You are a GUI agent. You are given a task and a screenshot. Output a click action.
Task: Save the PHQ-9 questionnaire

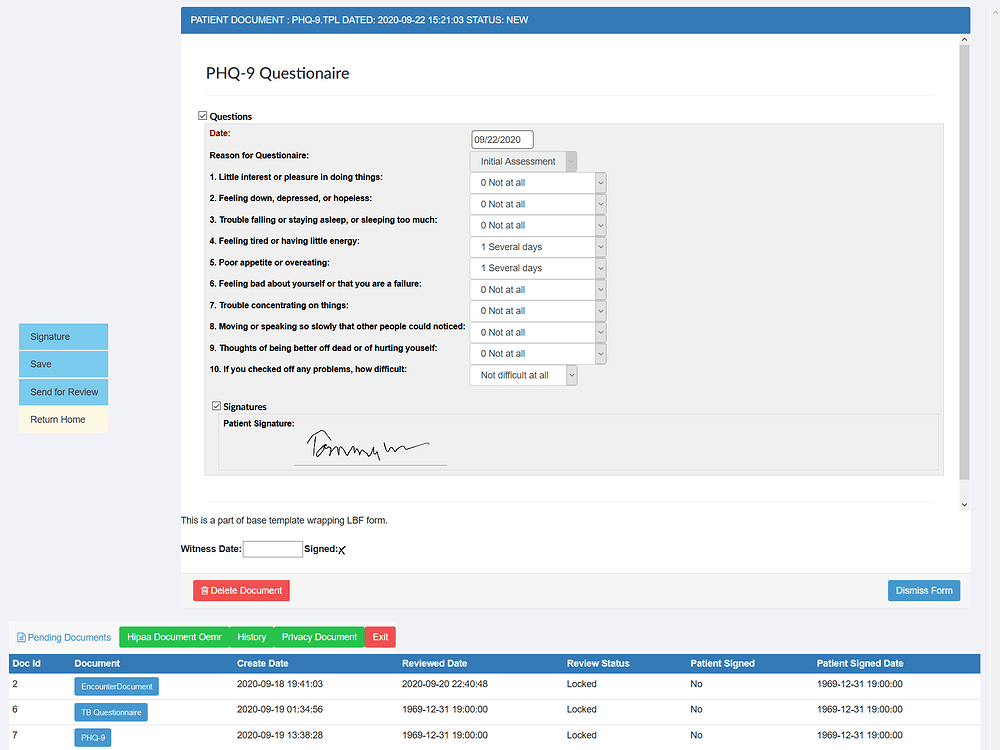pos(63,364)
